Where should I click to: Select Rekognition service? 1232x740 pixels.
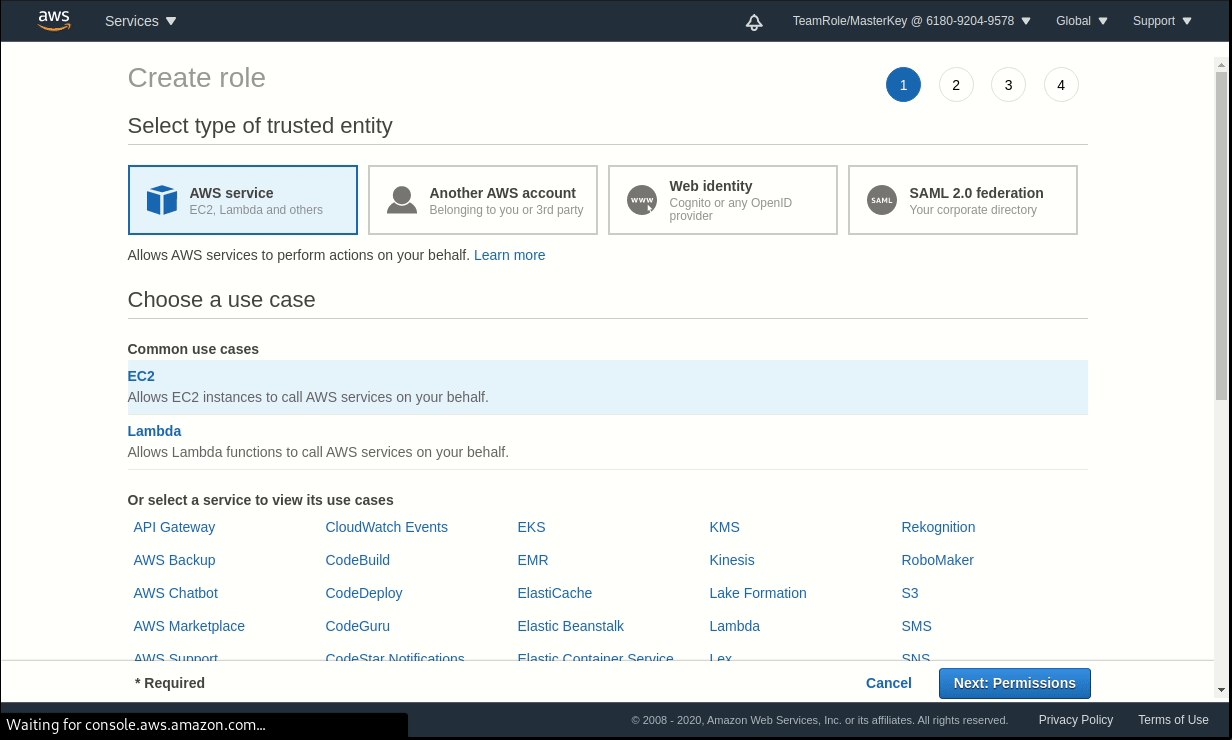(938, 527)
